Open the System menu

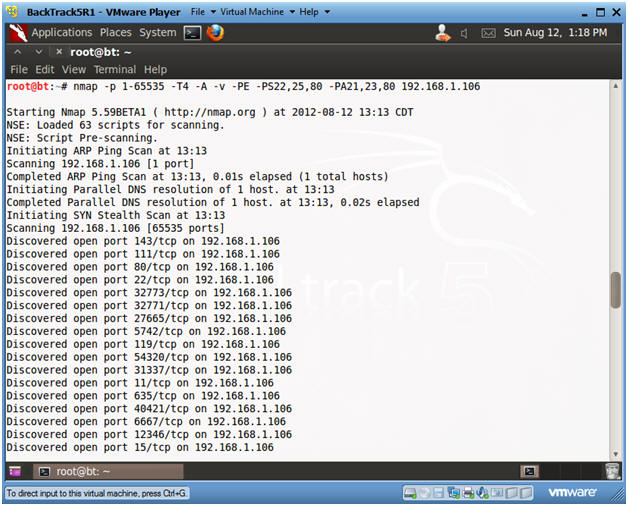(158, 32)
